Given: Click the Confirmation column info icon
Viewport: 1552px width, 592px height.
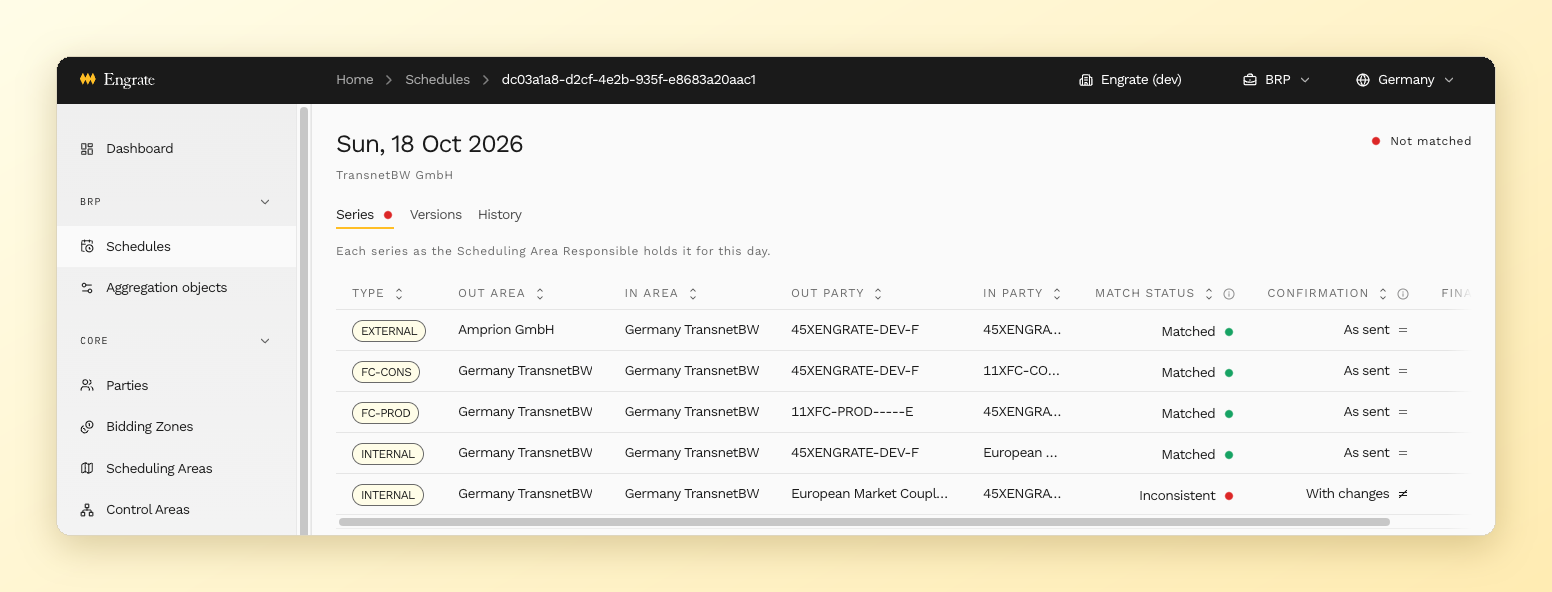Looking at the screenshot, I should [1403, 294].
